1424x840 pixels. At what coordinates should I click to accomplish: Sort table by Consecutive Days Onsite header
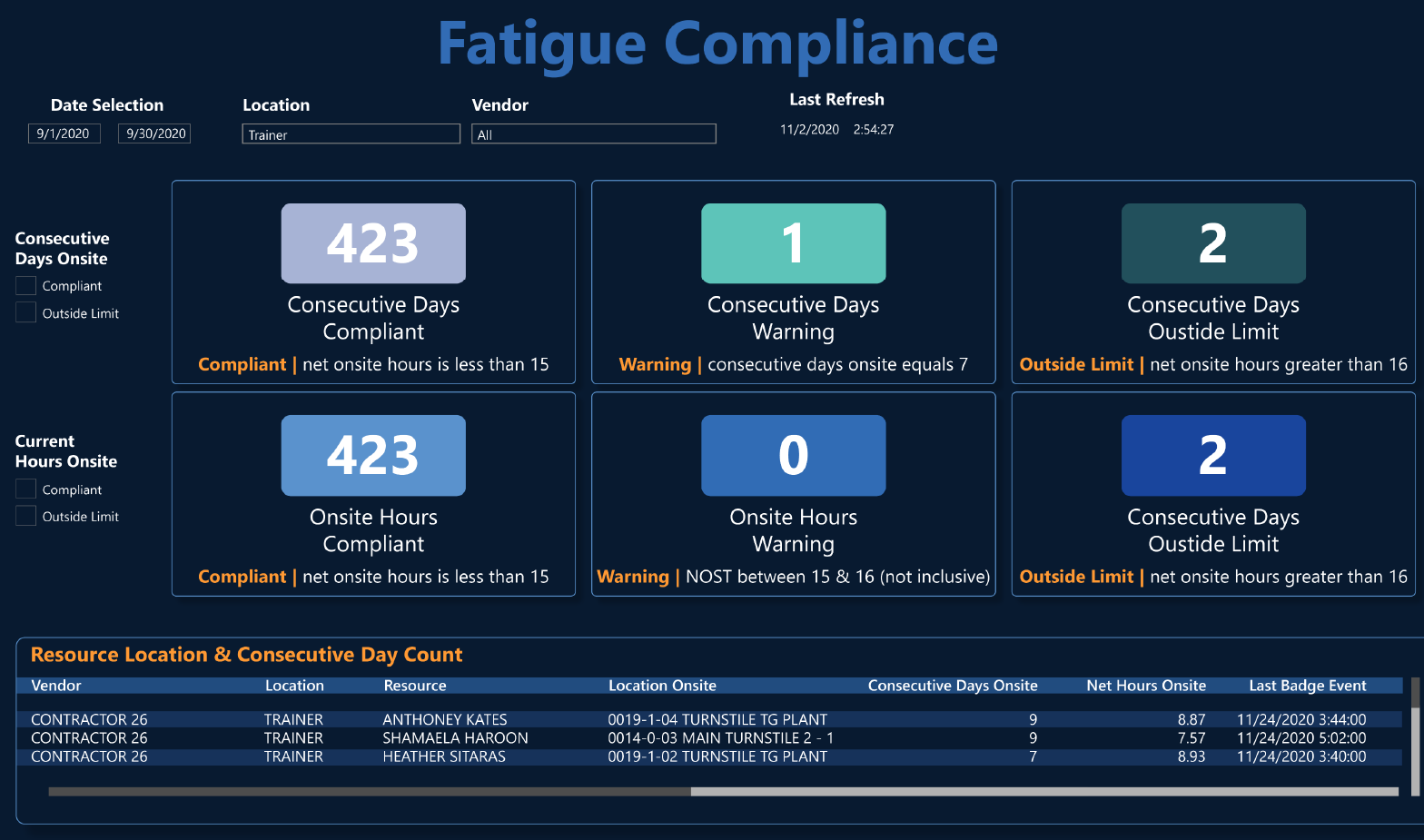pyautogui.click(x=953, y=686)
